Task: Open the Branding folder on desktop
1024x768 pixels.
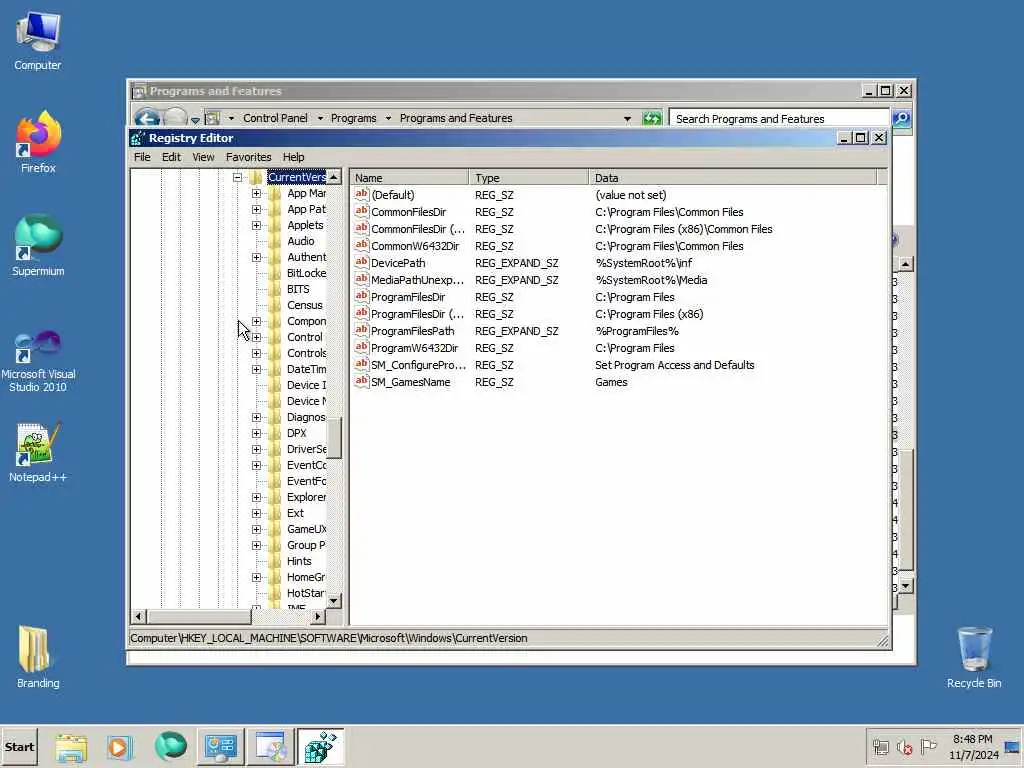Action: pos(38,657)
